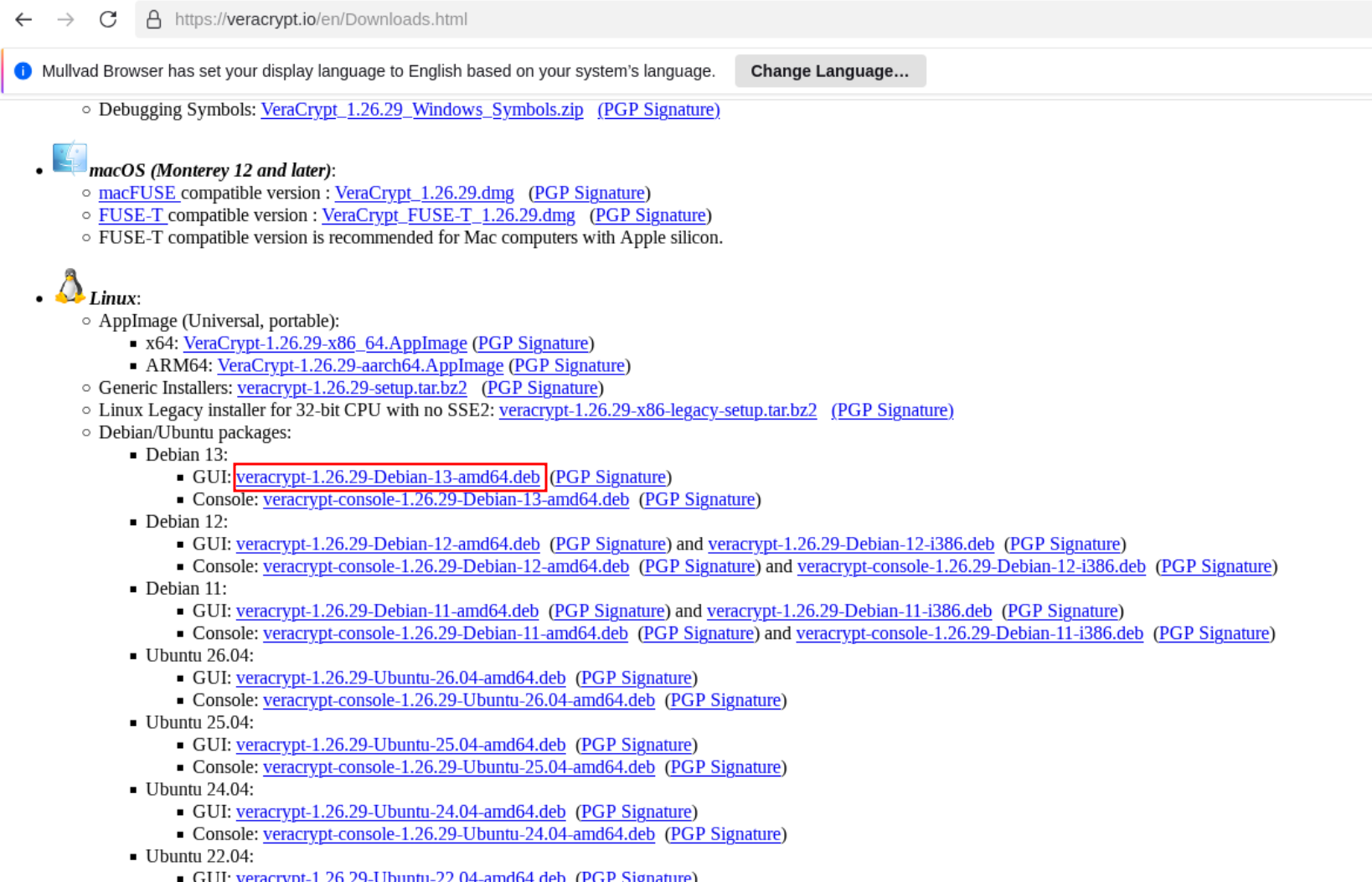Viewport: 1372px width, 882px height.
Task: Download VeraCrypt_1.26.29.dmg
Action: click(425, 193)
